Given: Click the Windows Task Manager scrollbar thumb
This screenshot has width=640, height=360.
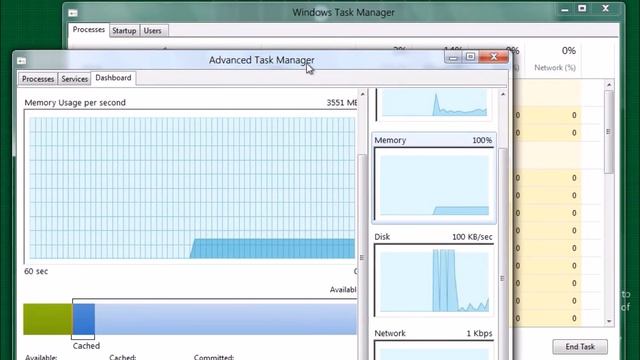Looking at the screenshot, I should [609, 131].
